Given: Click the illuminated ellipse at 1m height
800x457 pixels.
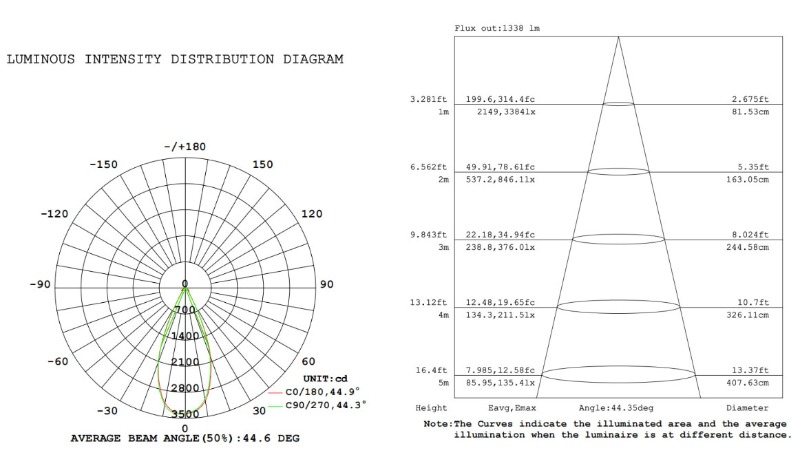Looking at the screenshot, I should pyautogui.click(x=618, y=104).
